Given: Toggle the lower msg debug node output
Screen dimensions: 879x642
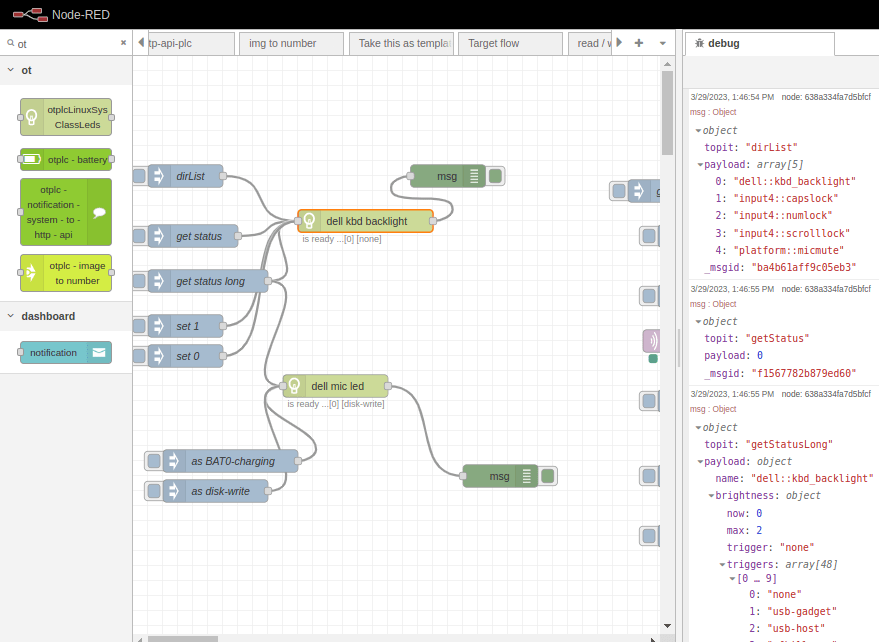Looking at the screenshot, I should pos(548,476).
